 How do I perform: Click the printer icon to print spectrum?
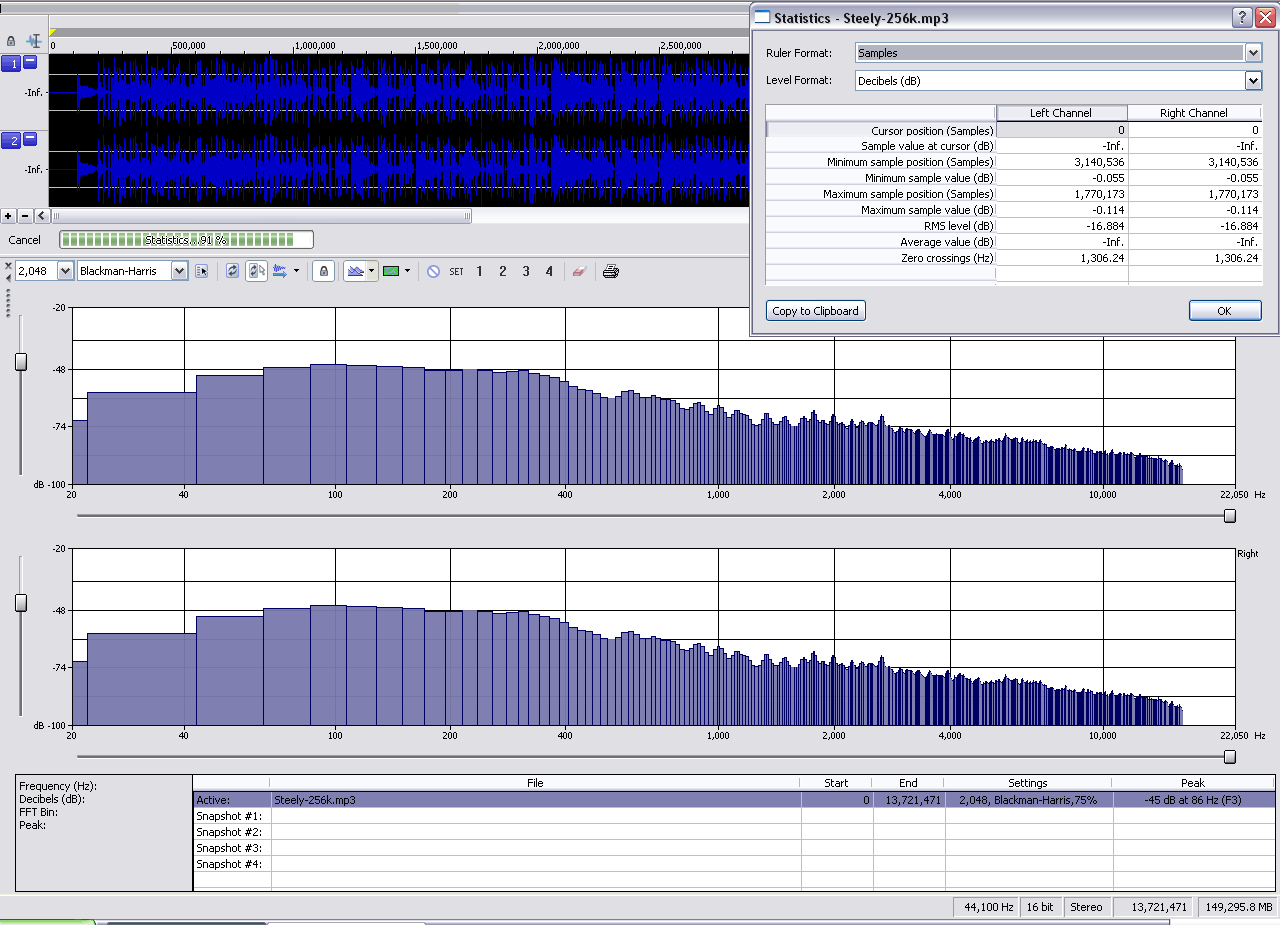click(x=611, y=271)
